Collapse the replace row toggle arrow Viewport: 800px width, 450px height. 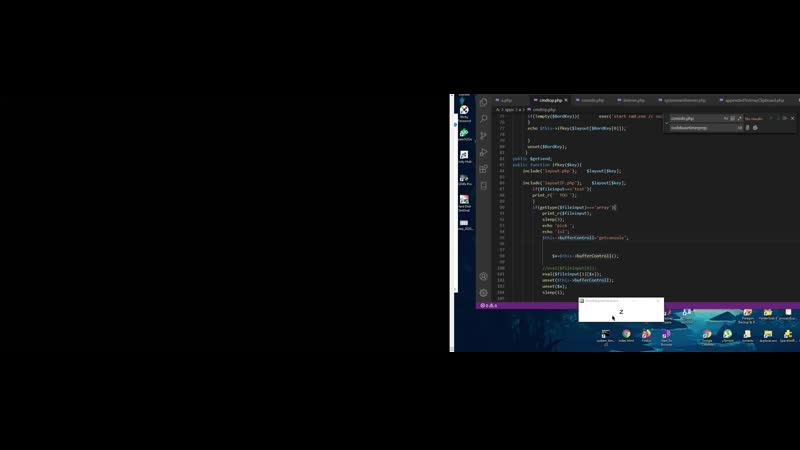coord(666,123)
